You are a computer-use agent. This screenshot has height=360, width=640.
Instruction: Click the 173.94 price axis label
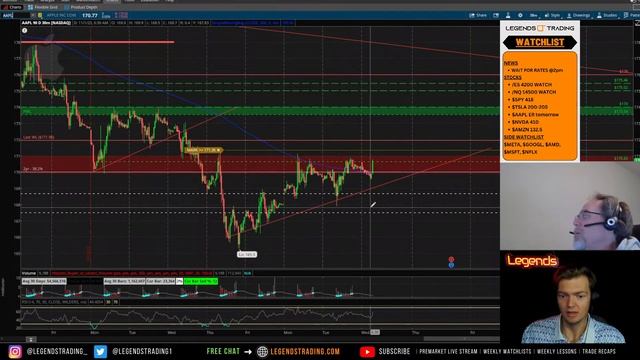click(621, 111)
